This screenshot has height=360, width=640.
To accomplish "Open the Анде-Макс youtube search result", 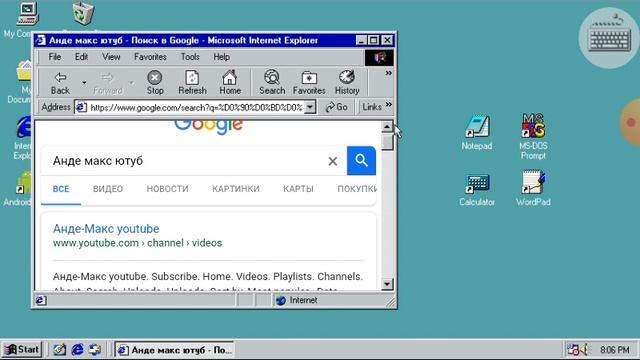I will [106, 229].
